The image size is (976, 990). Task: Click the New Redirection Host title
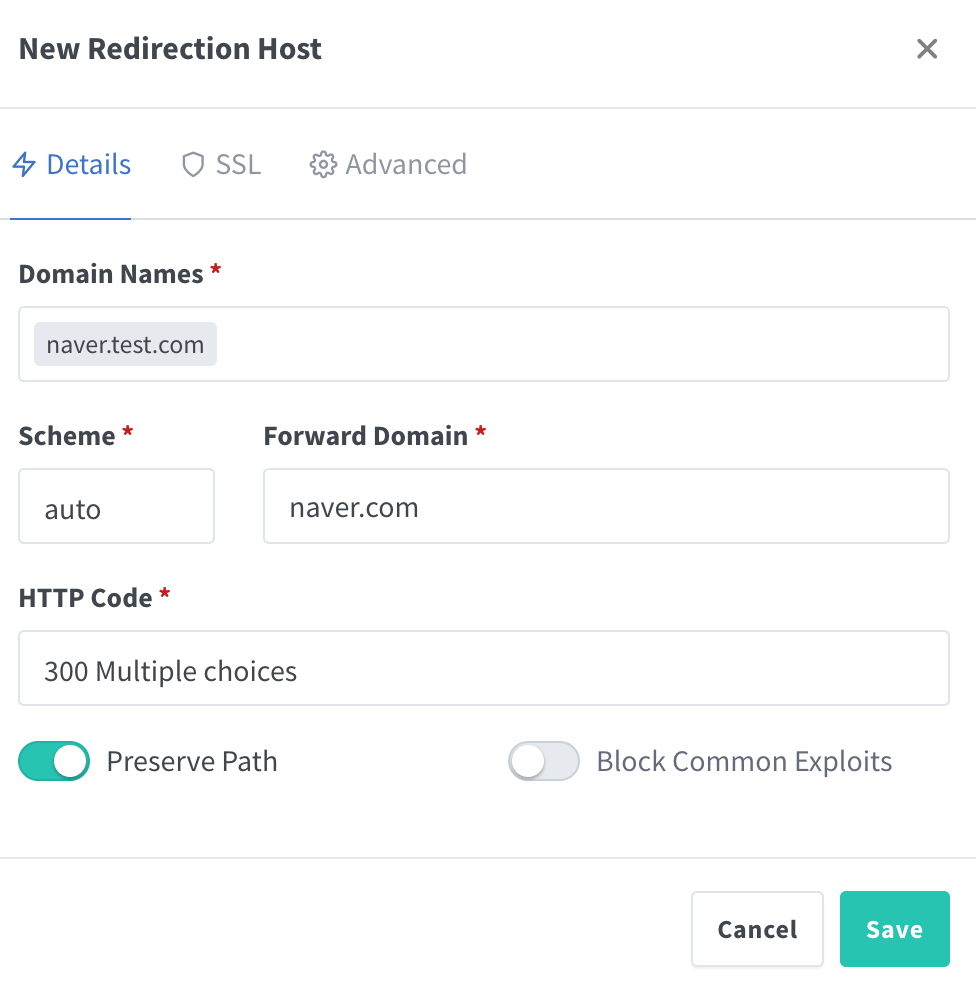170,49
